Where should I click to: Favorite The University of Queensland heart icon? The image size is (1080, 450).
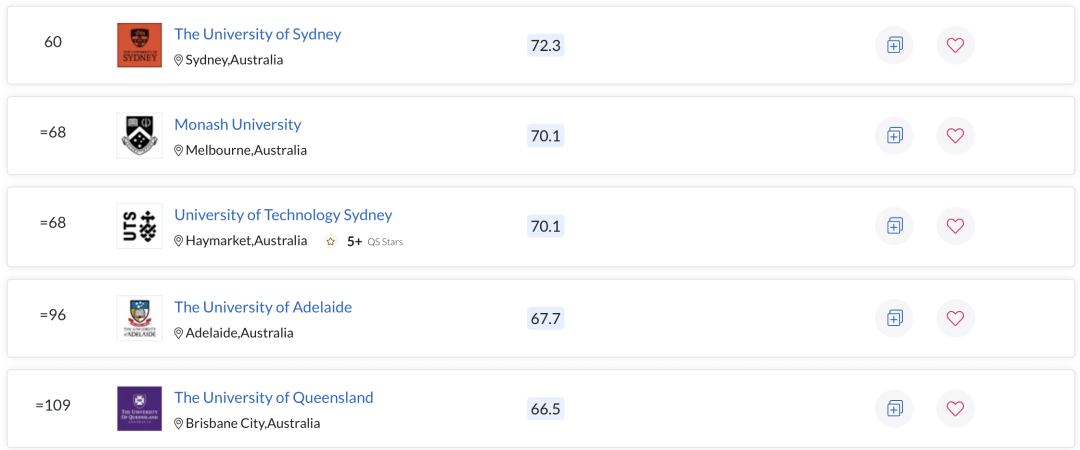(955, 409)
